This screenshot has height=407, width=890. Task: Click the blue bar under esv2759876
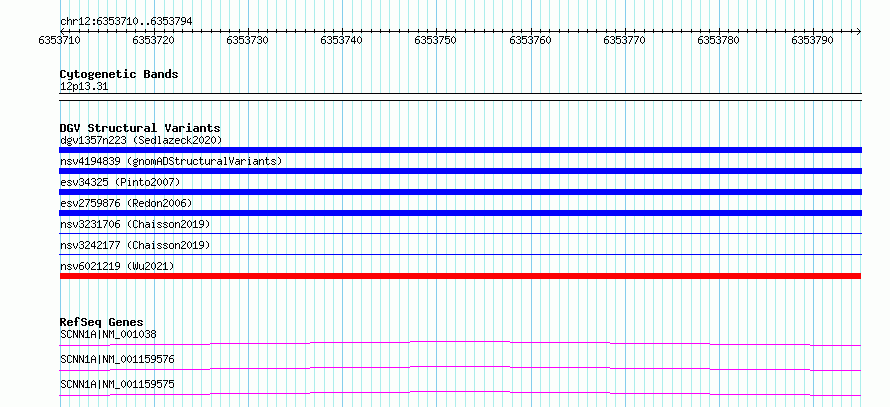point(460,213)
